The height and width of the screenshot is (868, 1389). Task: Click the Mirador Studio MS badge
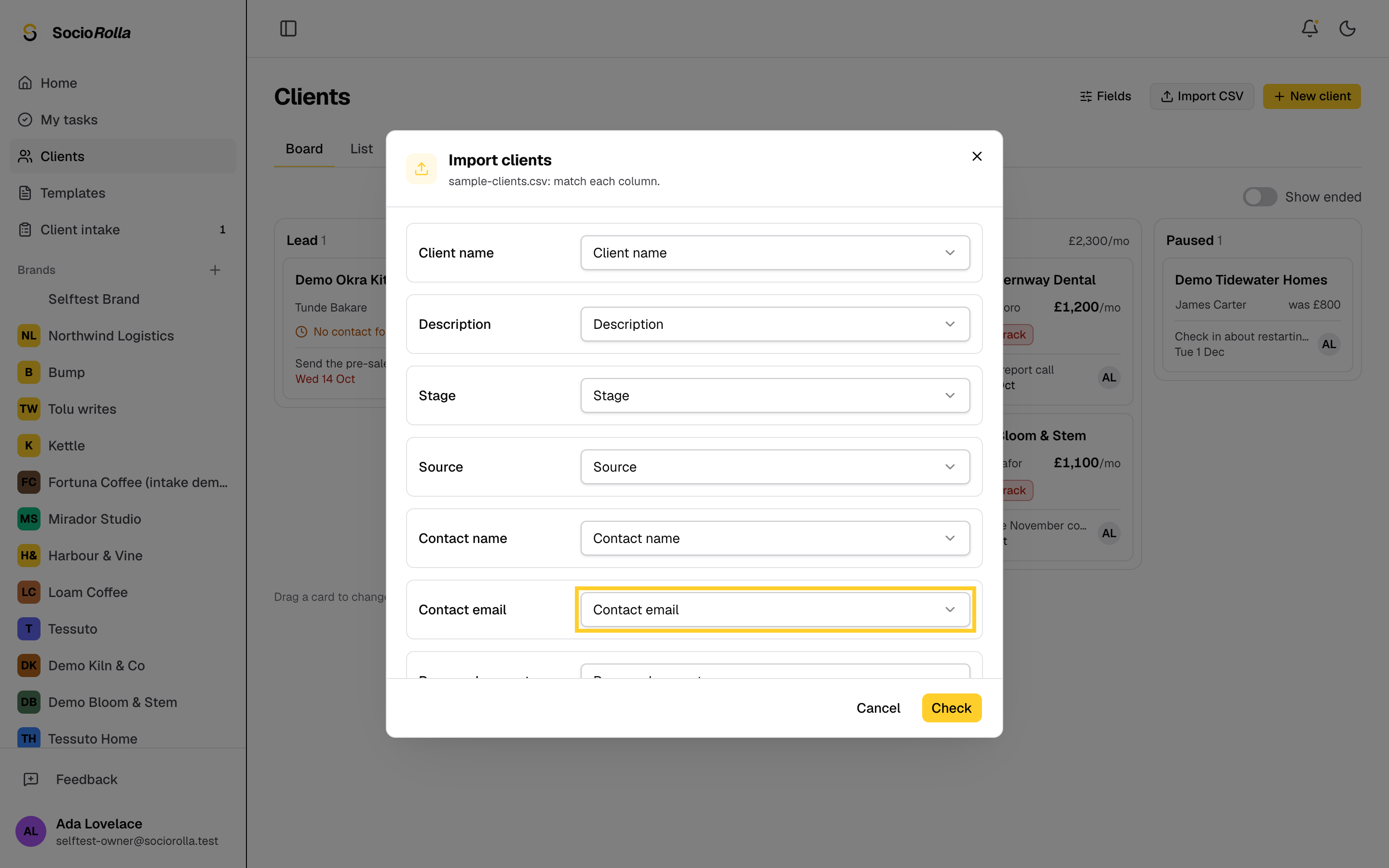pyautogui.click(x=29, y=519)
